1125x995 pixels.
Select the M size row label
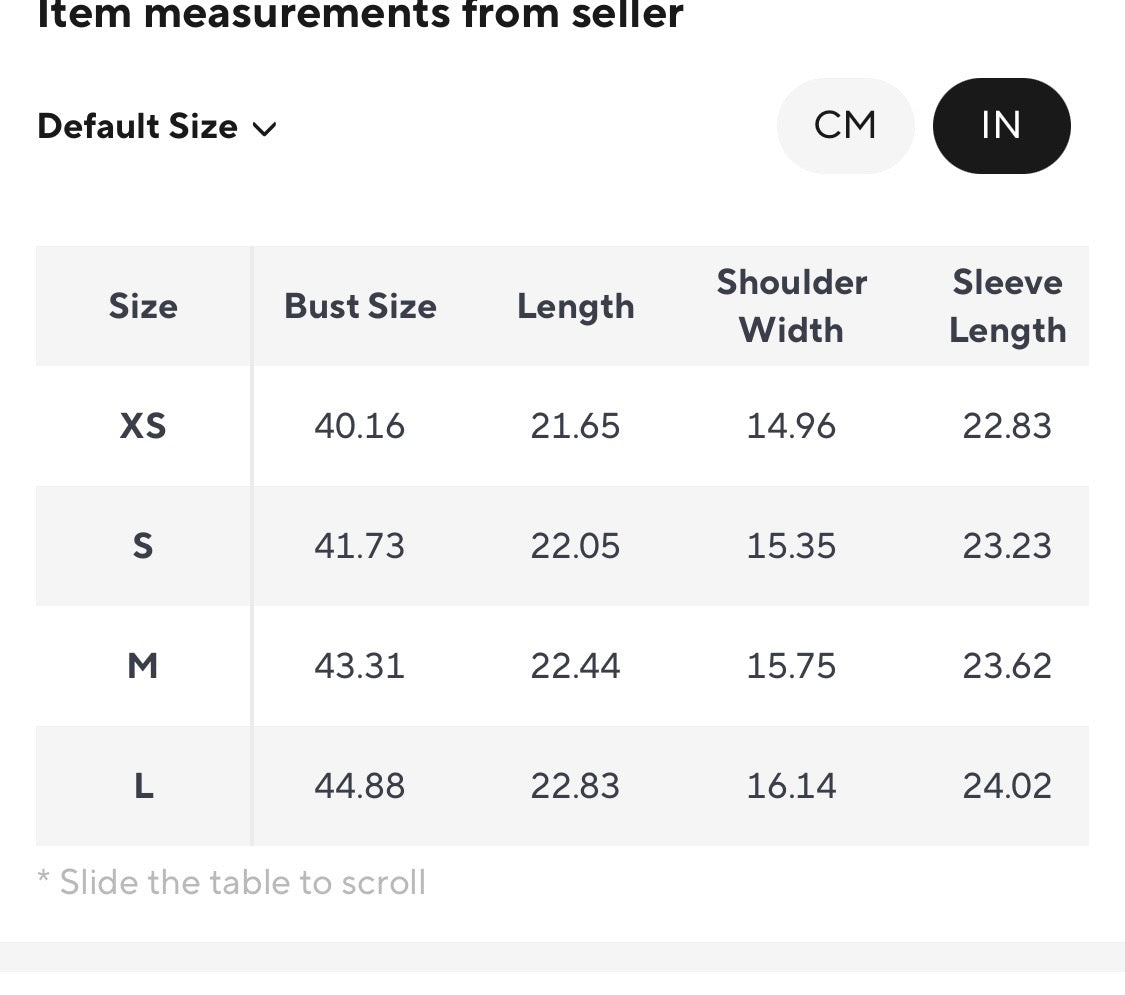143,666
